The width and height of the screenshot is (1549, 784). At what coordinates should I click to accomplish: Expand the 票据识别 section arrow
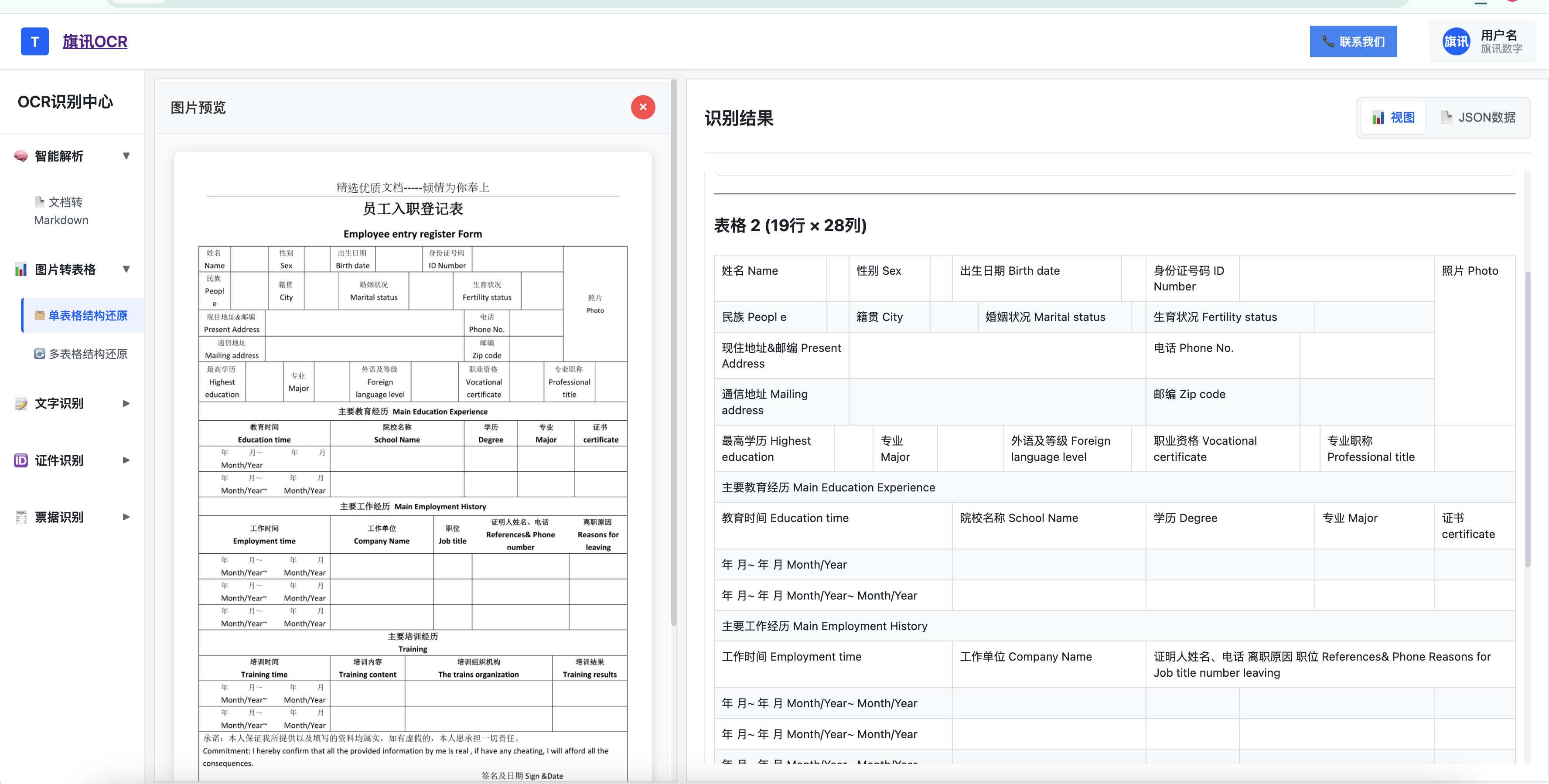tap(126, 517)
